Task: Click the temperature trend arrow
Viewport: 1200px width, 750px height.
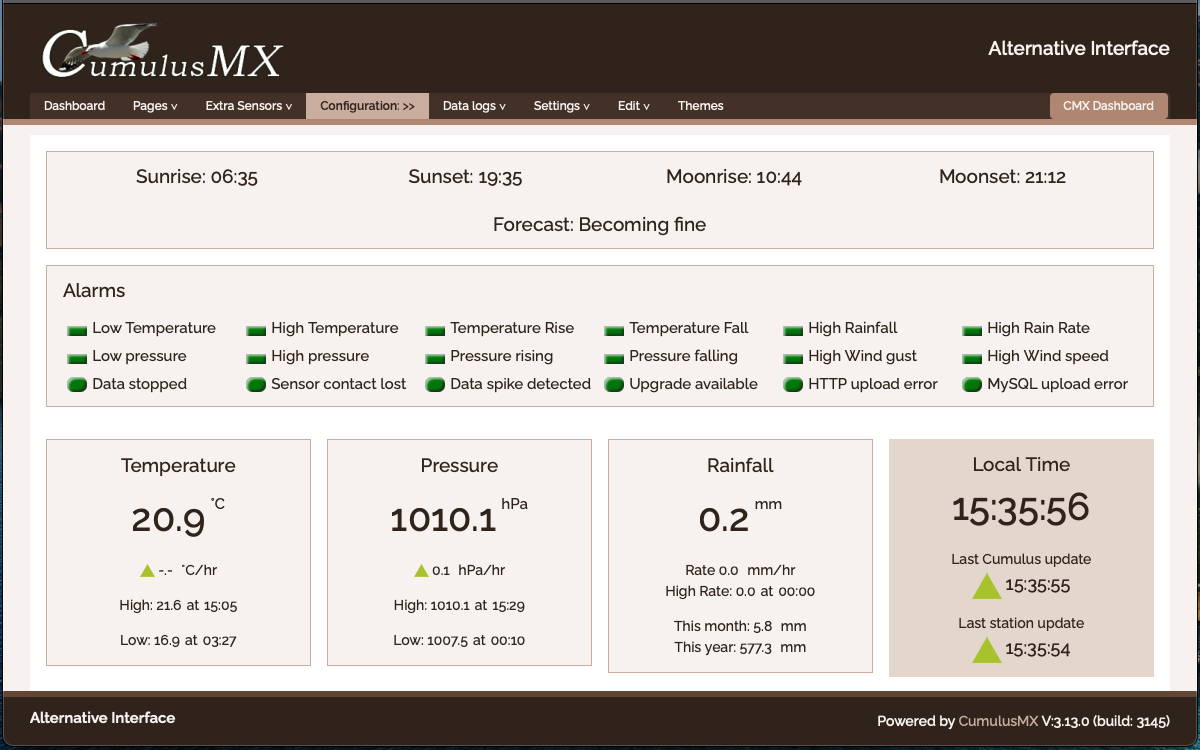Action: (x=147, y=571)
